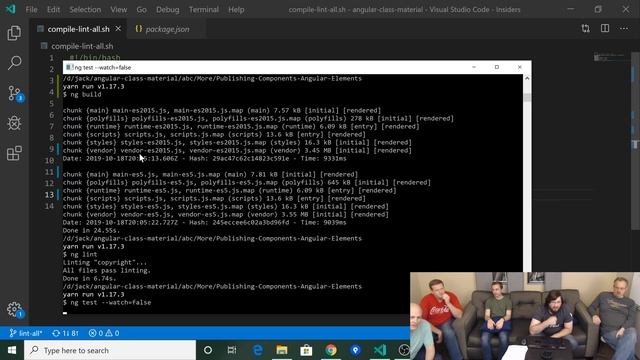This screenshot has height=360, width=640.
Task: Open the File menu
Action: pos(31,9)
